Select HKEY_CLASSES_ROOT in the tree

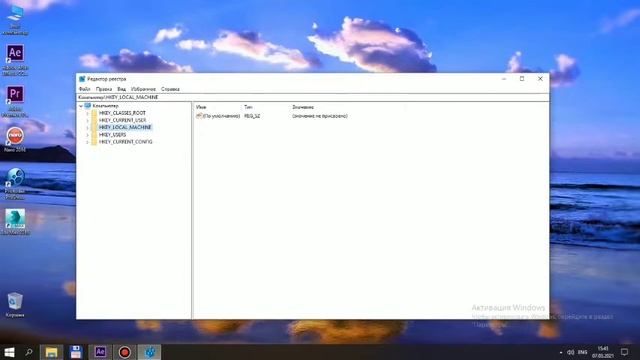coord(122,113)
